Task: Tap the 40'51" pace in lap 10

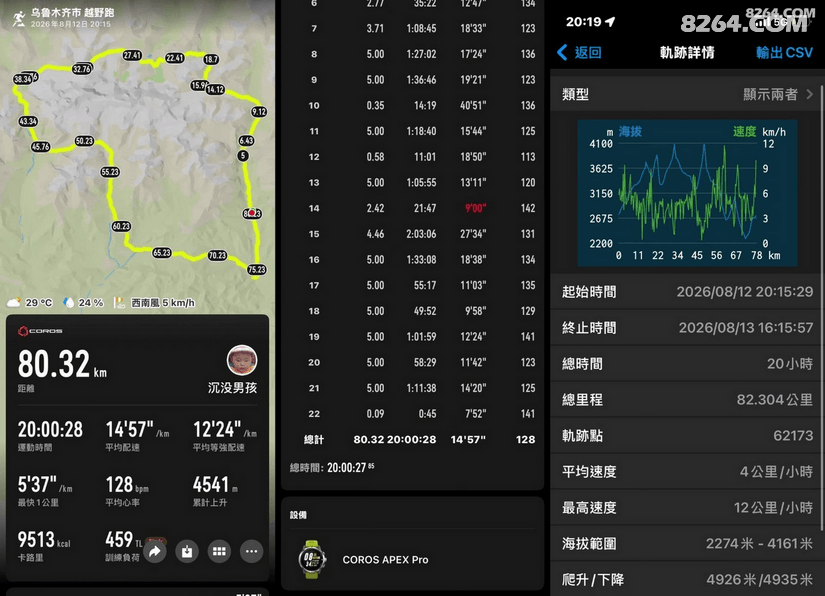Action: [473, 105]
